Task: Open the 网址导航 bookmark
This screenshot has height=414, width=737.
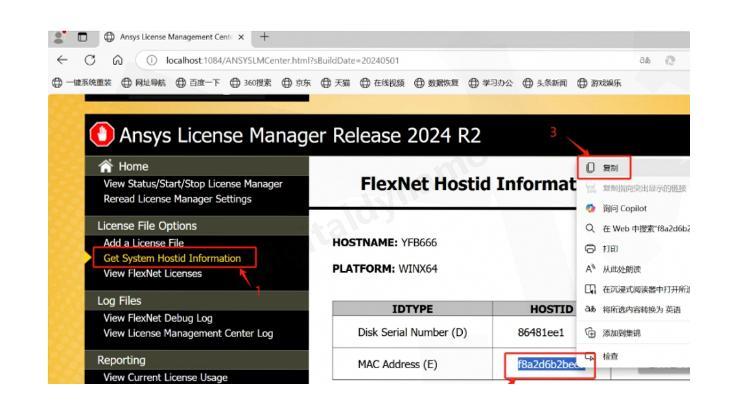Action: pos(144,83)
